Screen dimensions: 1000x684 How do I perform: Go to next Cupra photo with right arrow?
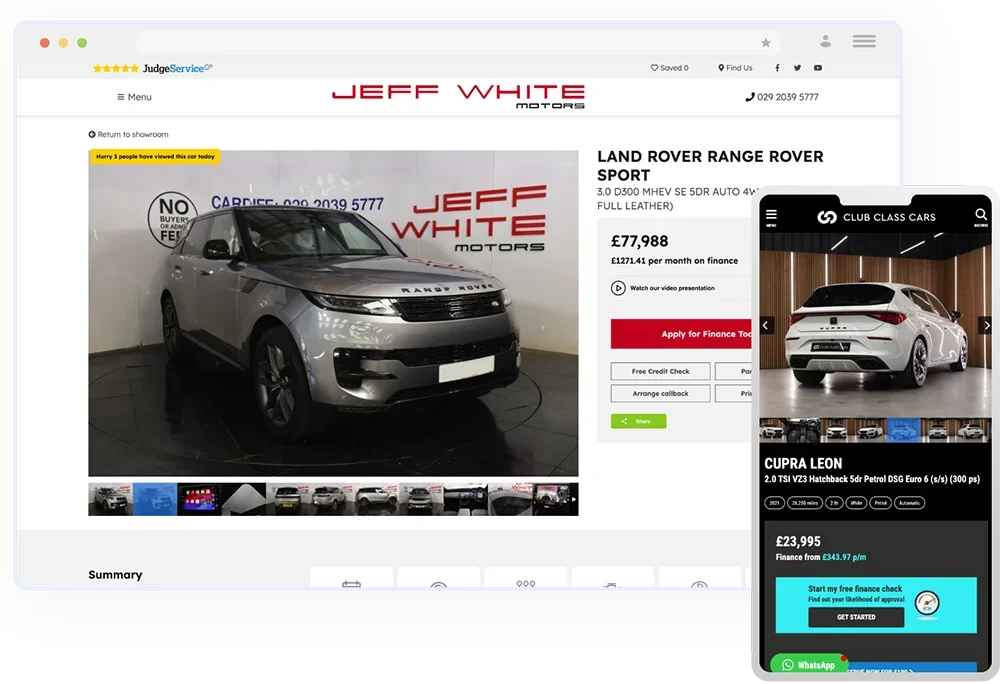coord(985,326)
